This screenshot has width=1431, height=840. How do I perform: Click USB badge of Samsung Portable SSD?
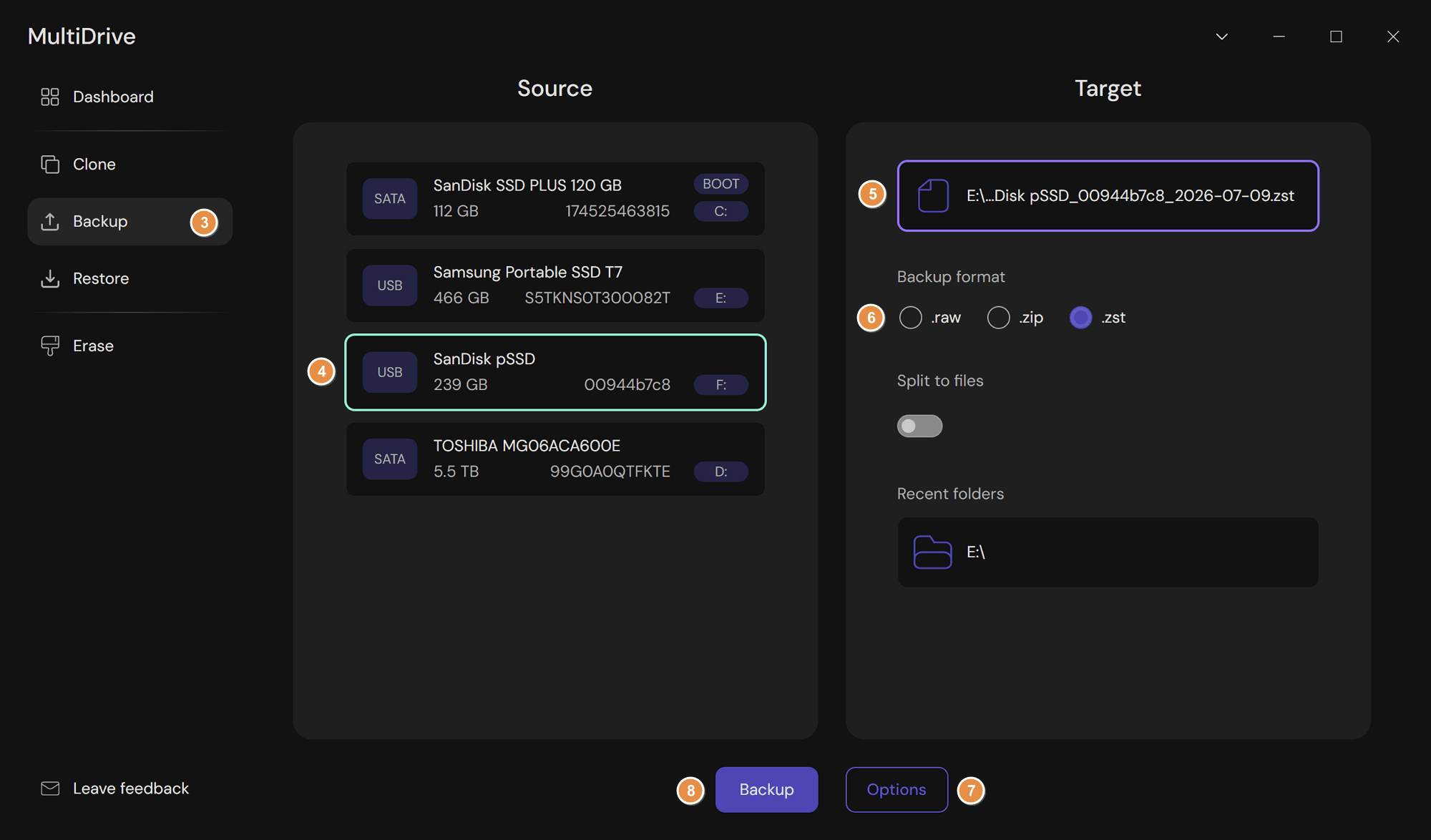pyautogui.click(x=390, y=285)
